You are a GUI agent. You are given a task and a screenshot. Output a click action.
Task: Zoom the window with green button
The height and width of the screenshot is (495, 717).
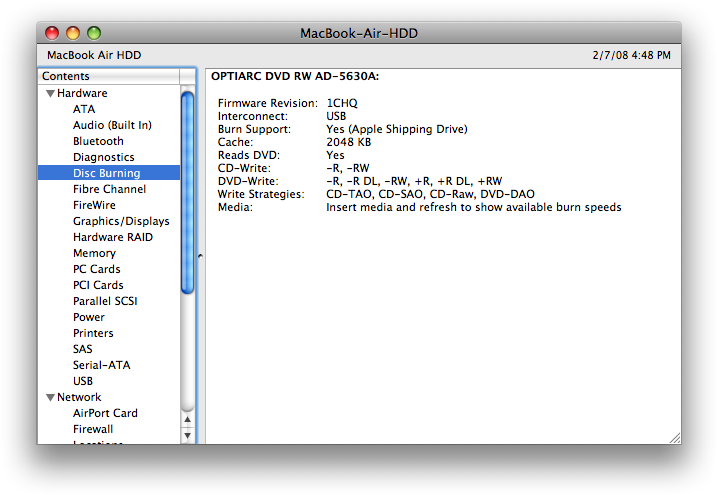coord(94,33)
